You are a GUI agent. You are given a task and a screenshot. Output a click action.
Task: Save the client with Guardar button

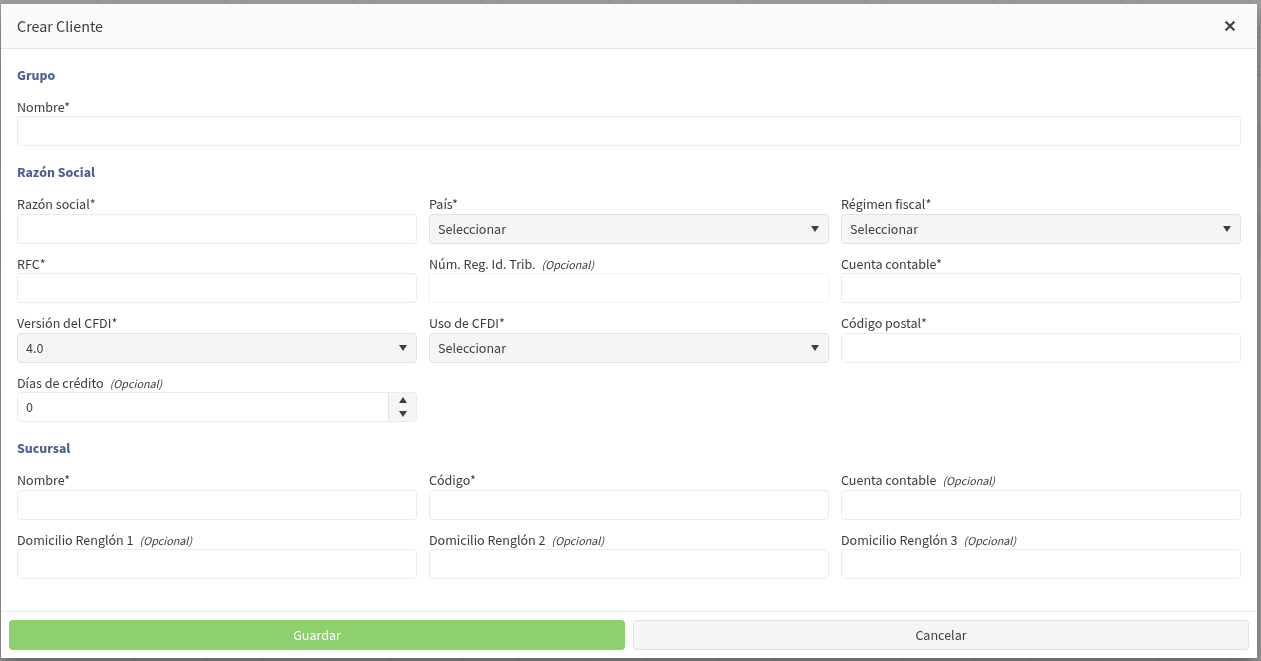[x=317, y=635]
